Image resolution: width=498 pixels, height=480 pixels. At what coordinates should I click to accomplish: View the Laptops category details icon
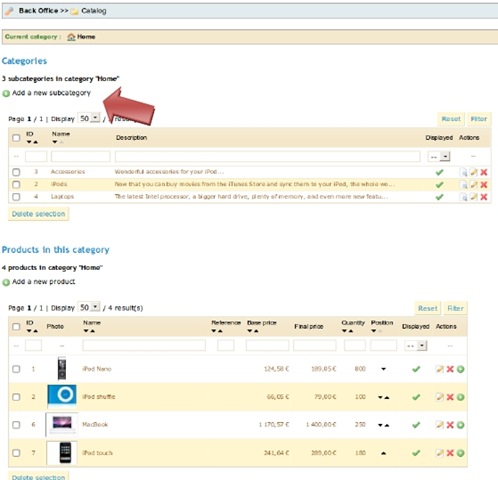point(464,197)
